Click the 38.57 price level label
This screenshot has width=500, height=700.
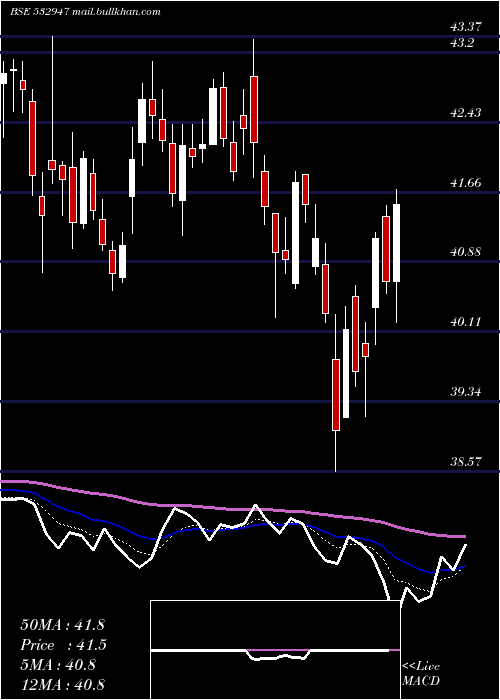coord(466,461)
